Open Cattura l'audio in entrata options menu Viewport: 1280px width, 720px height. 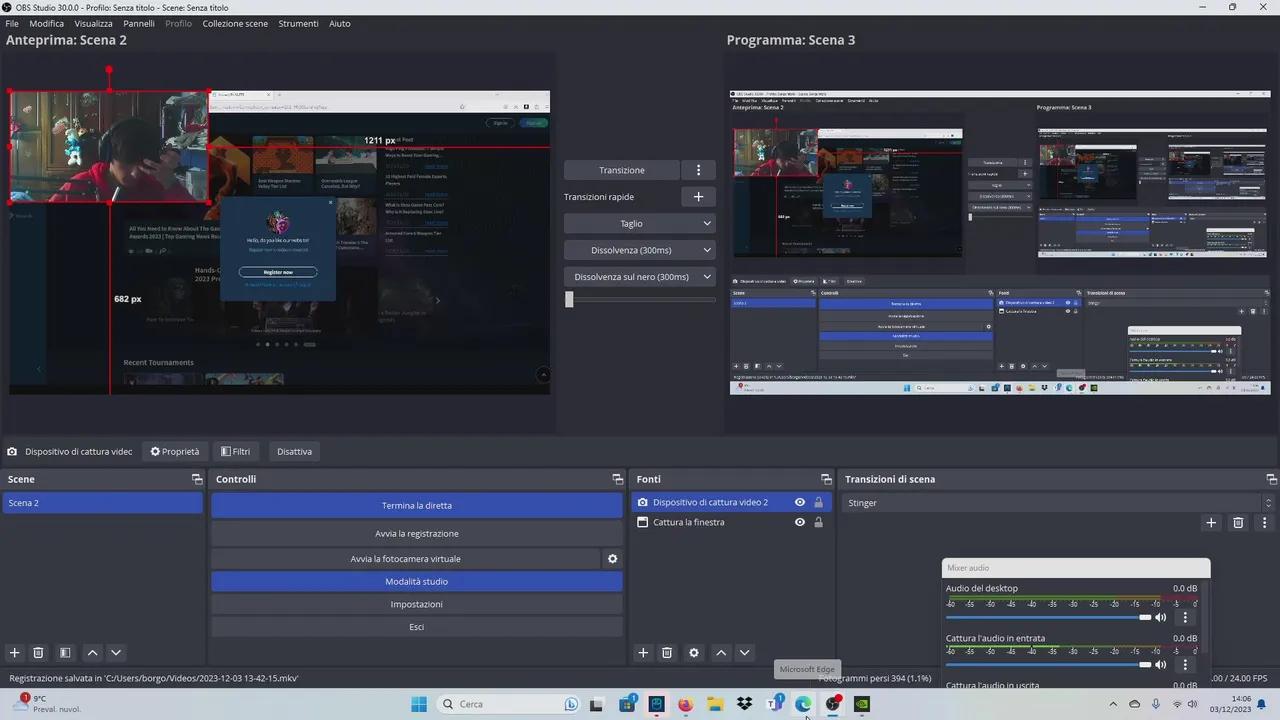1185,664
